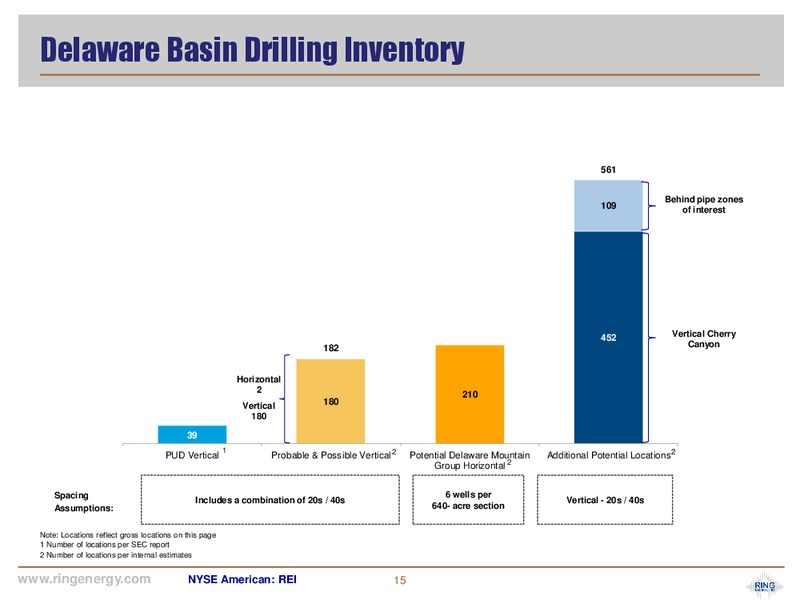Viewport: 800px width, 600px height.
Task: Click the Horizontal 2 annotation
Action: tap(259, 384)
